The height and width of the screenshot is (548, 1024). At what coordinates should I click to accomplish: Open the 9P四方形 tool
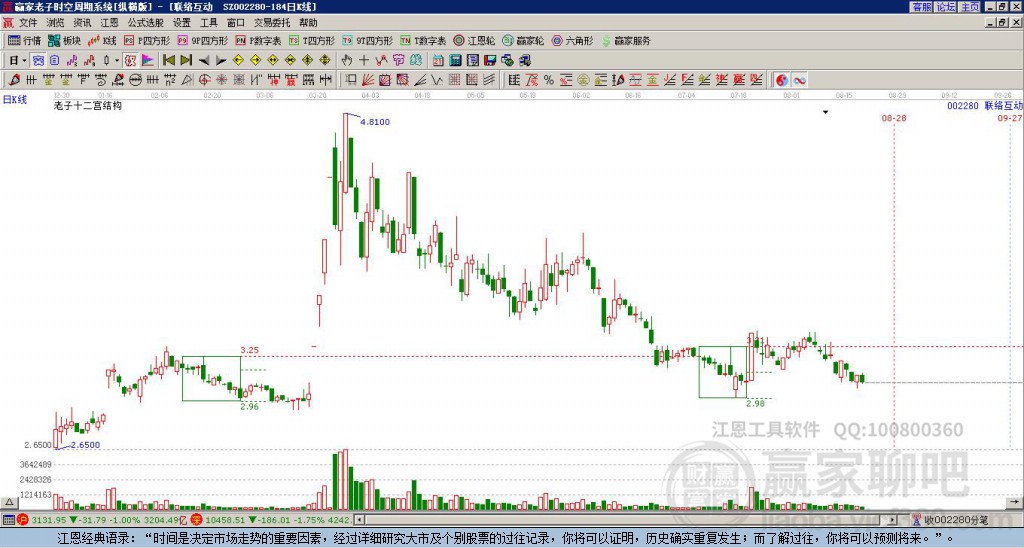pyautogui.click(x=202, y=40)
